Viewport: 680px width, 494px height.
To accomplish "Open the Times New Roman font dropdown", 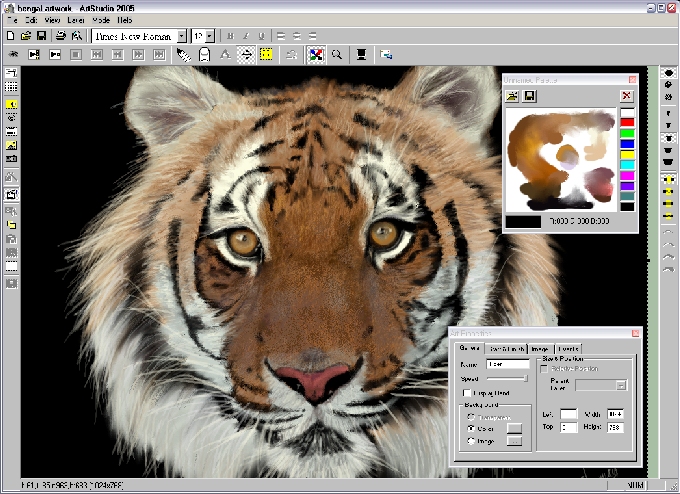I will pyautogui.click(x=181, y=36).
